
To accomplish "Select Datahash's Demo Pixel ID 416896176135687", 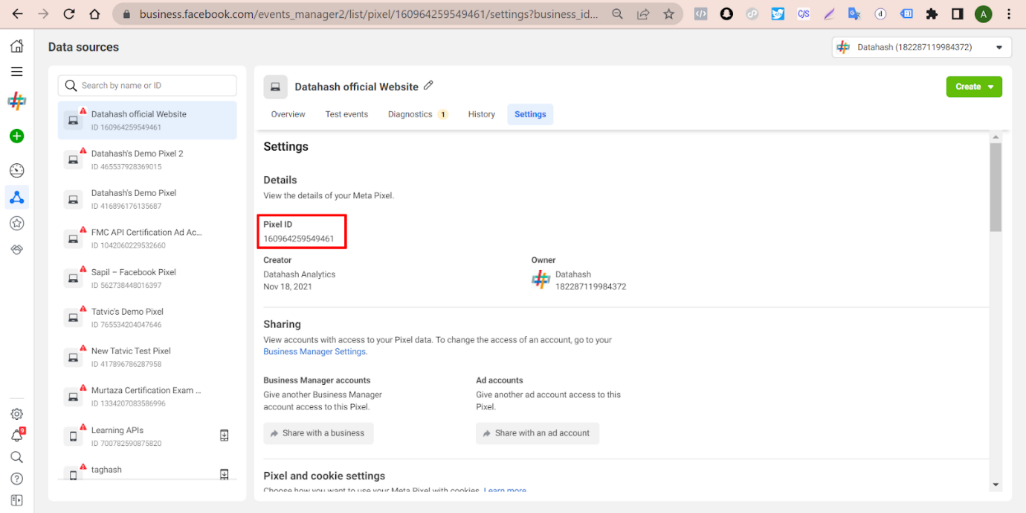I will pos(147,199).
